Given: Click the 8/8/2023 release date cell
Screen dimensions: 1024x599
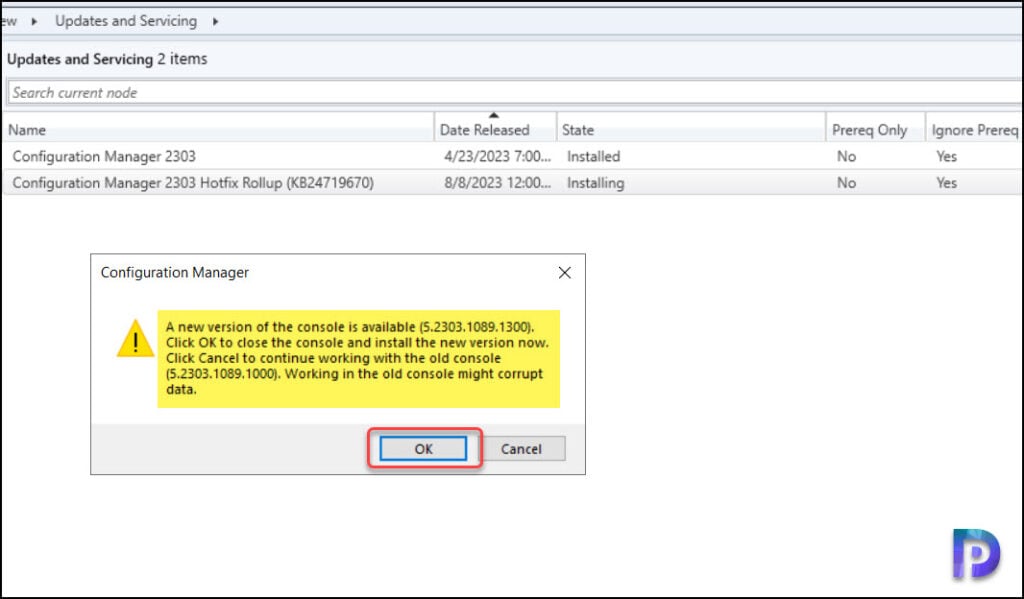Looking at the screenshot, I should click(498, 183).
